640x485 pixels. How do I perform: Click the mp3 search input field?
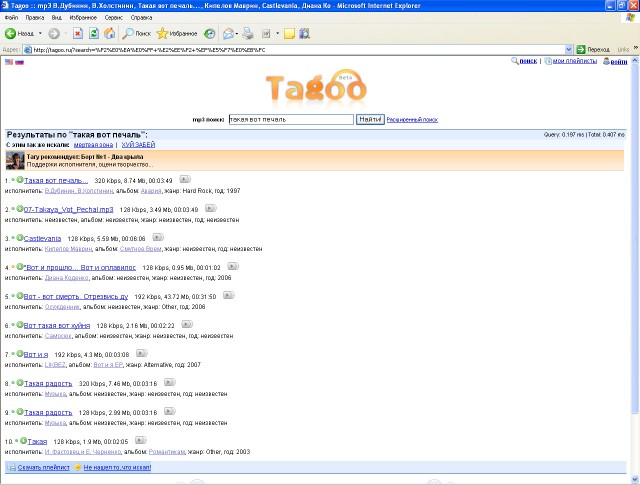[x=291, y=119]
